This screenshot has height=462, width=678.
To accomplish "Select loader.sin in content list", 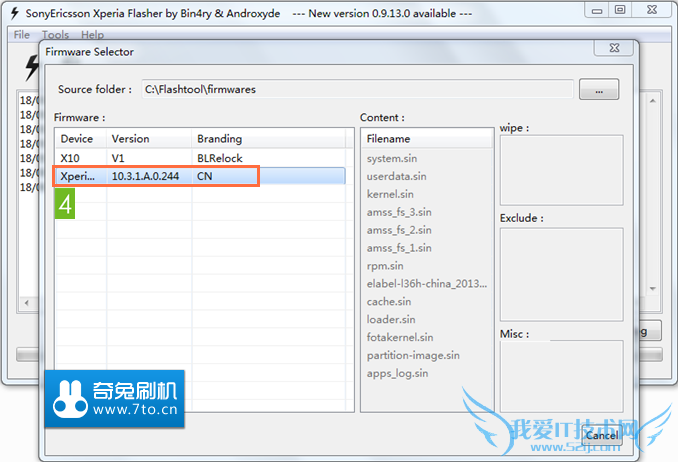I will point(391,319).
